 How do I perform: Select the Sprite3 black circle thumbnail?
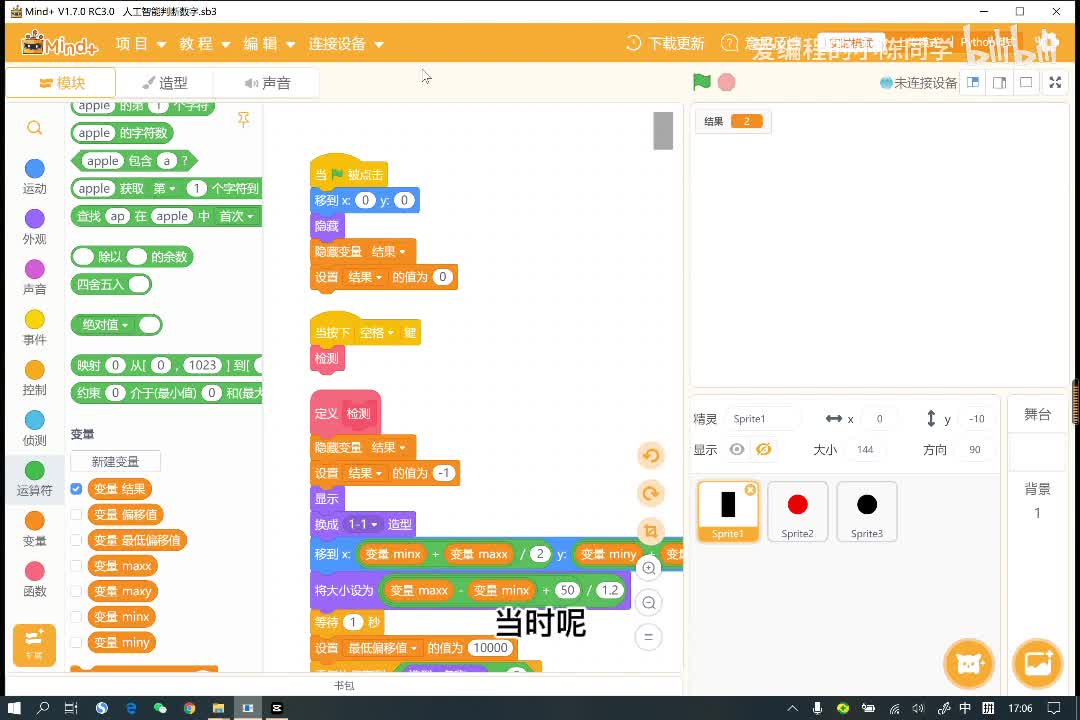[x=867, y=511]
